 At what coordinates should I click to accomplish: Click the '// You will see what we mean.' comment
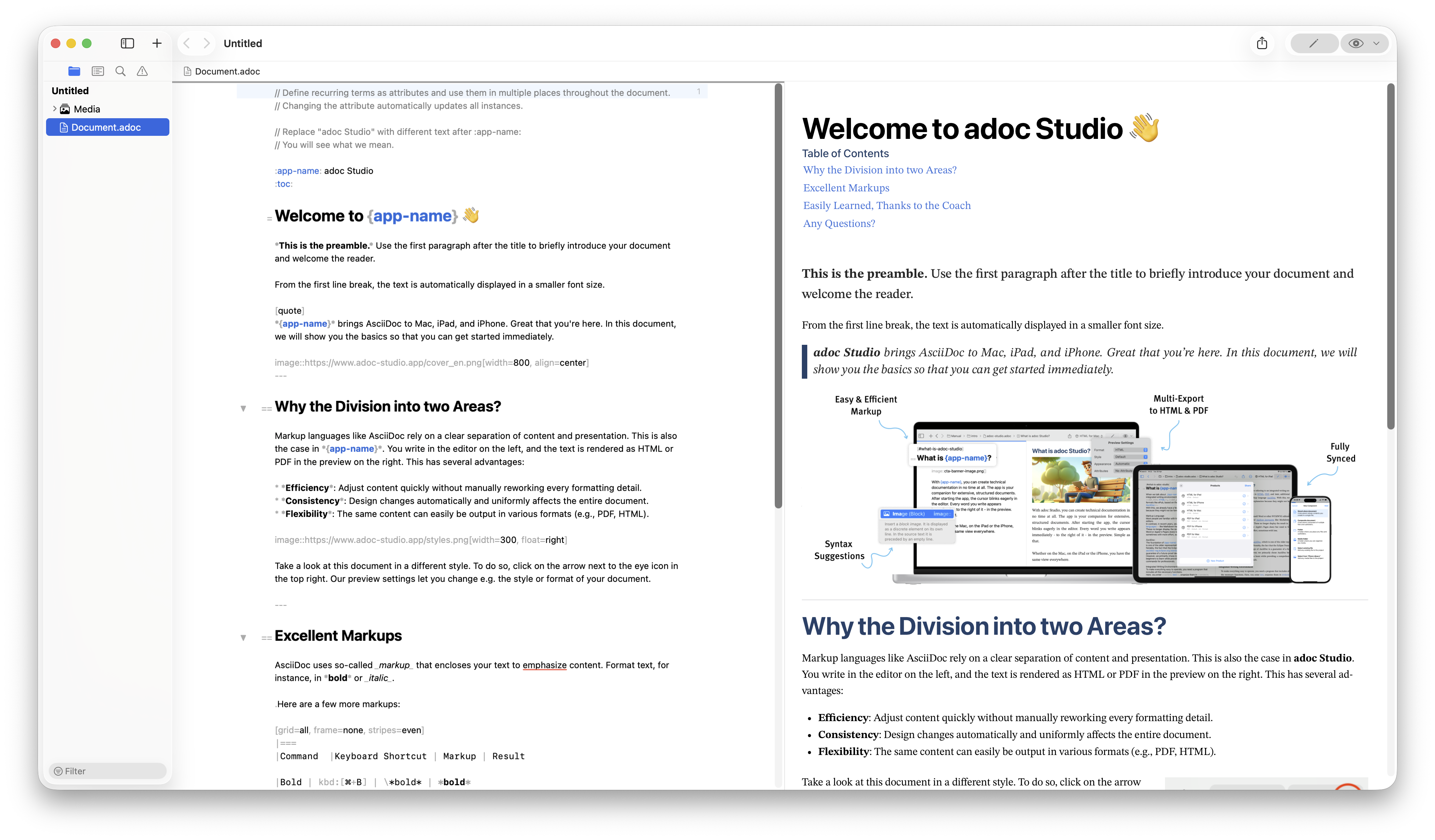tap(334, 145)
